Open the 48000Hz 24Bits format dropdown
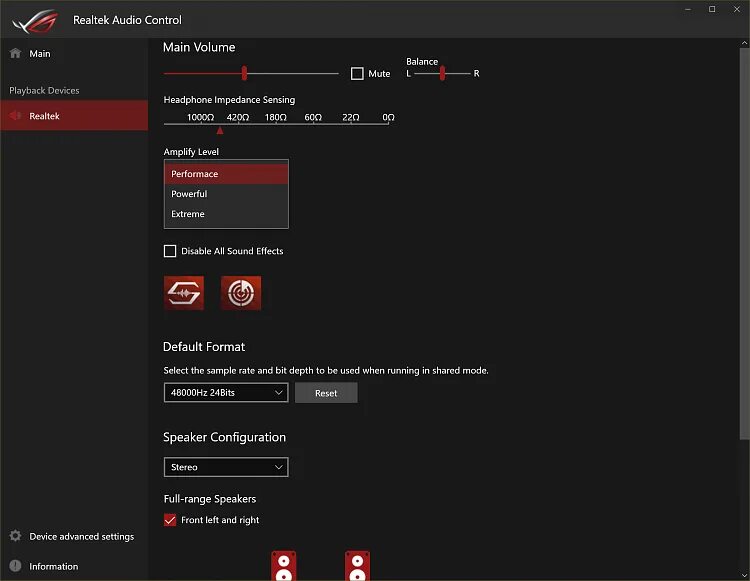The width and height of the screenshot is (750, 581). pos(226,393)
